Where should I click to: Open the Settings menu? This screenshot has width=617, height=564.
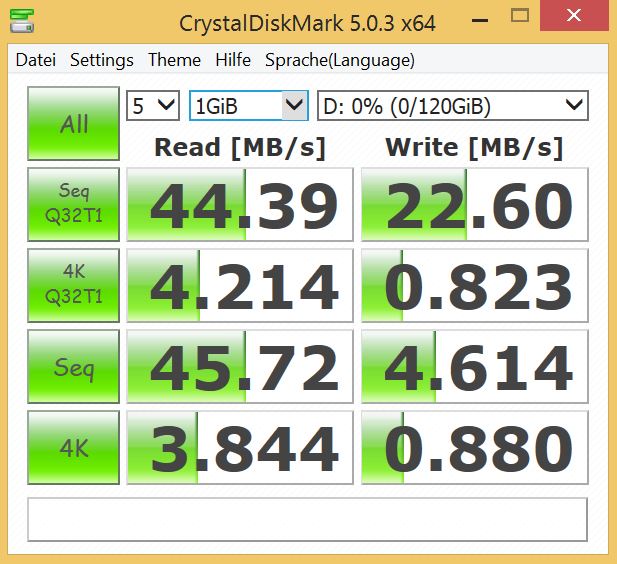coord(101,60)
